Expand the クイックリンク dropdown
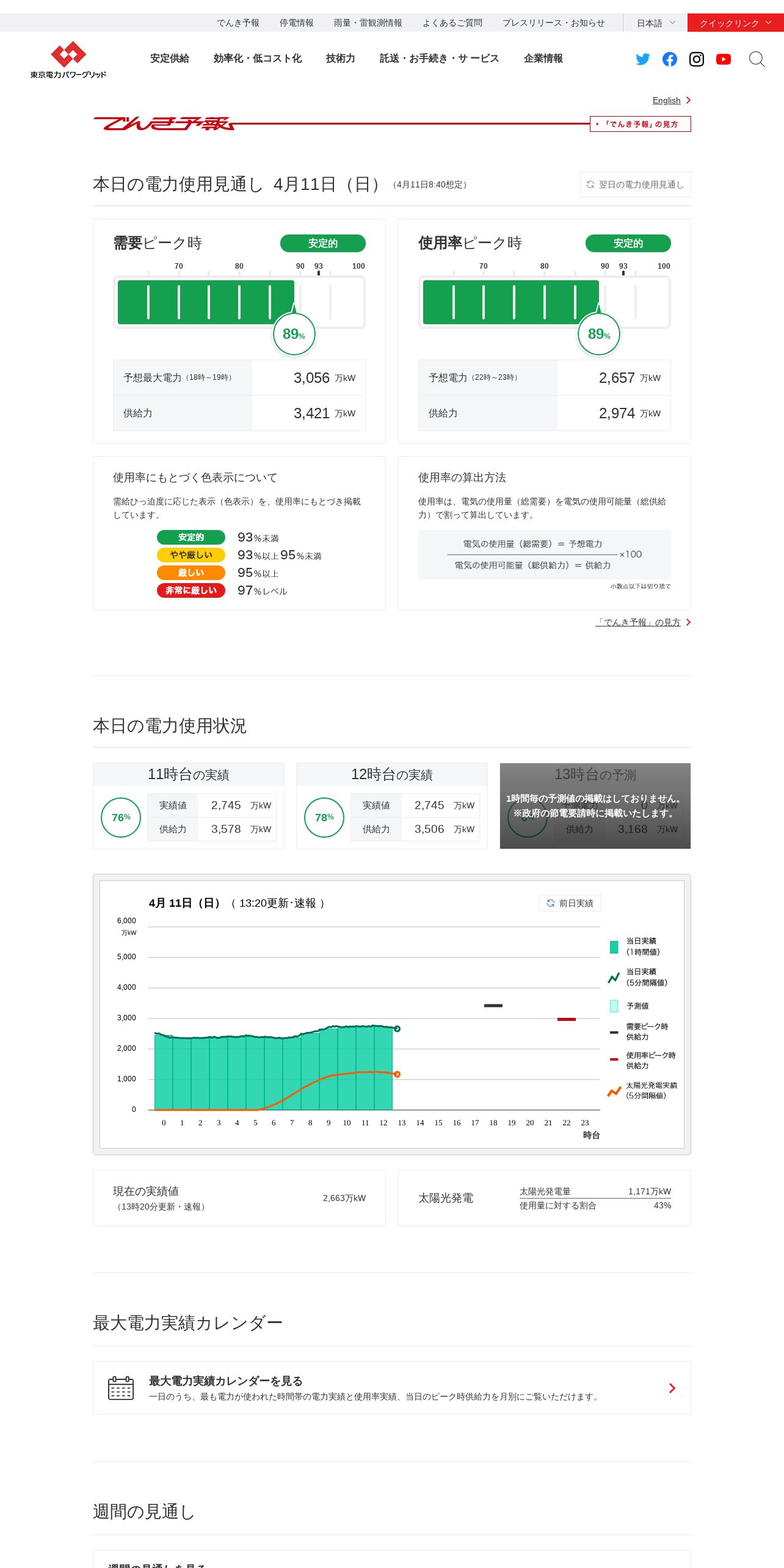784x1568 pixels. (x=736, y=23)
